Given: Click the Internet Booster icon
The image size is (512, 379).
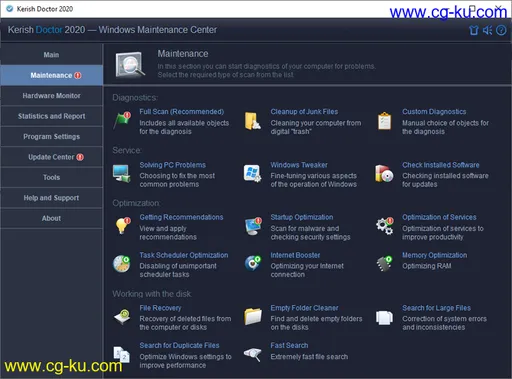Looking at the screenshot, I should (252, 263).
